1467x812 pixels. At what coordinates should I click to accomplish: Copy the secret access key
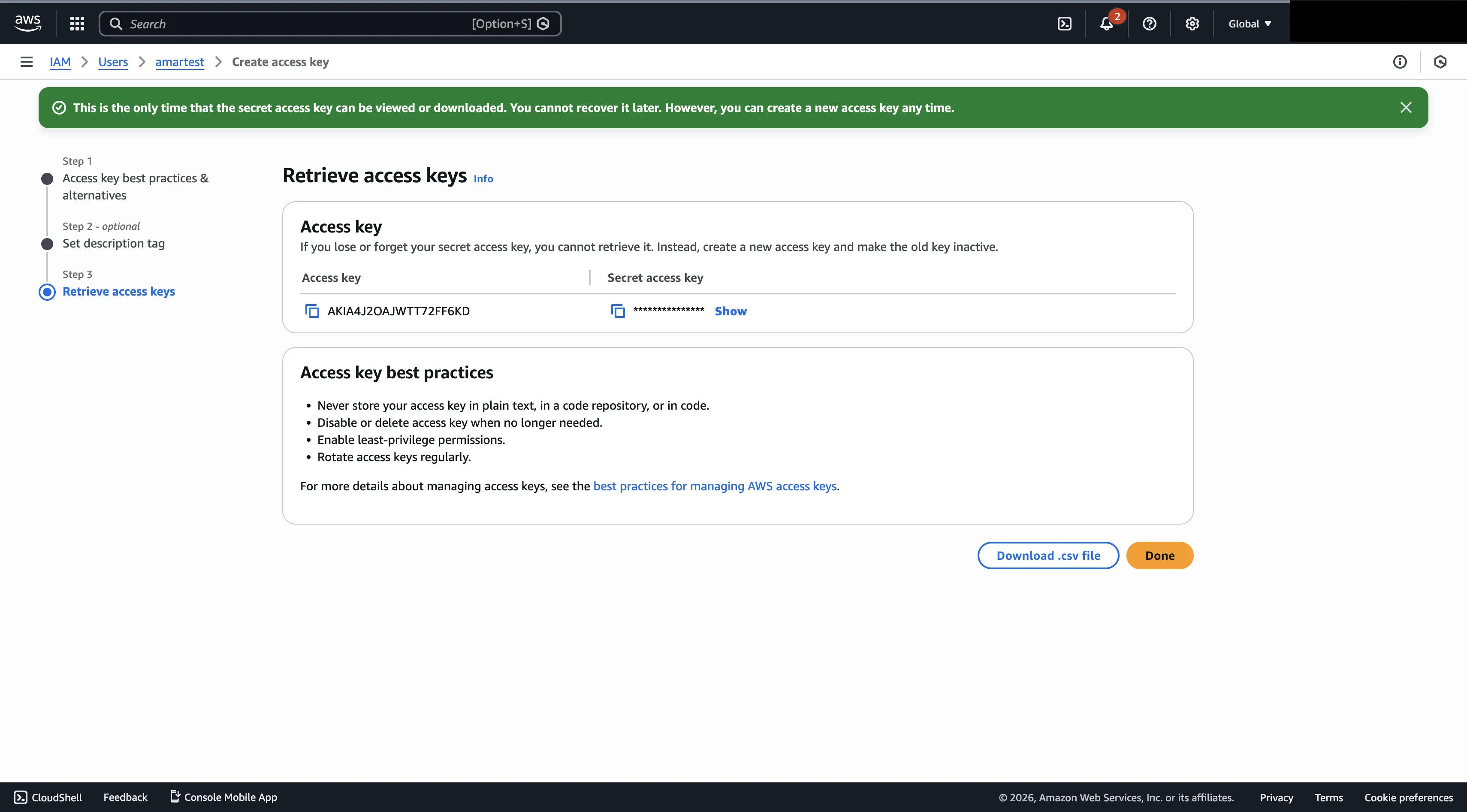tap(618, 311)
